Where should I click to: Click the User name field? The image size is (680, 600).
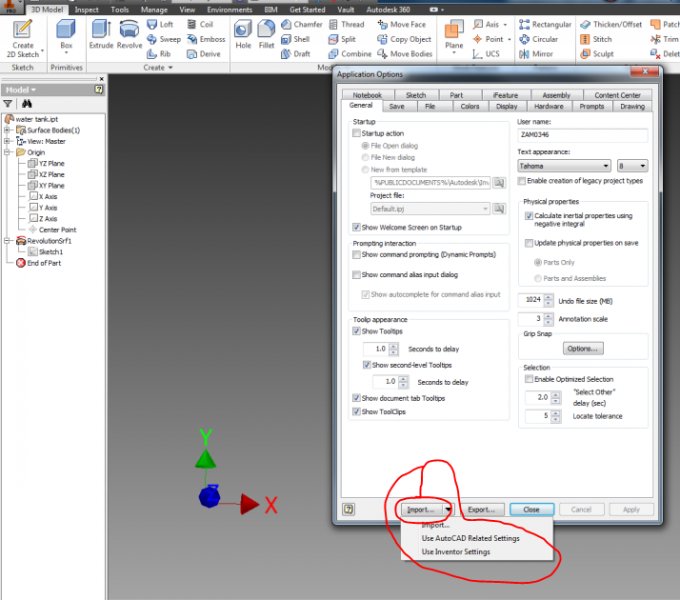(583, 135)
